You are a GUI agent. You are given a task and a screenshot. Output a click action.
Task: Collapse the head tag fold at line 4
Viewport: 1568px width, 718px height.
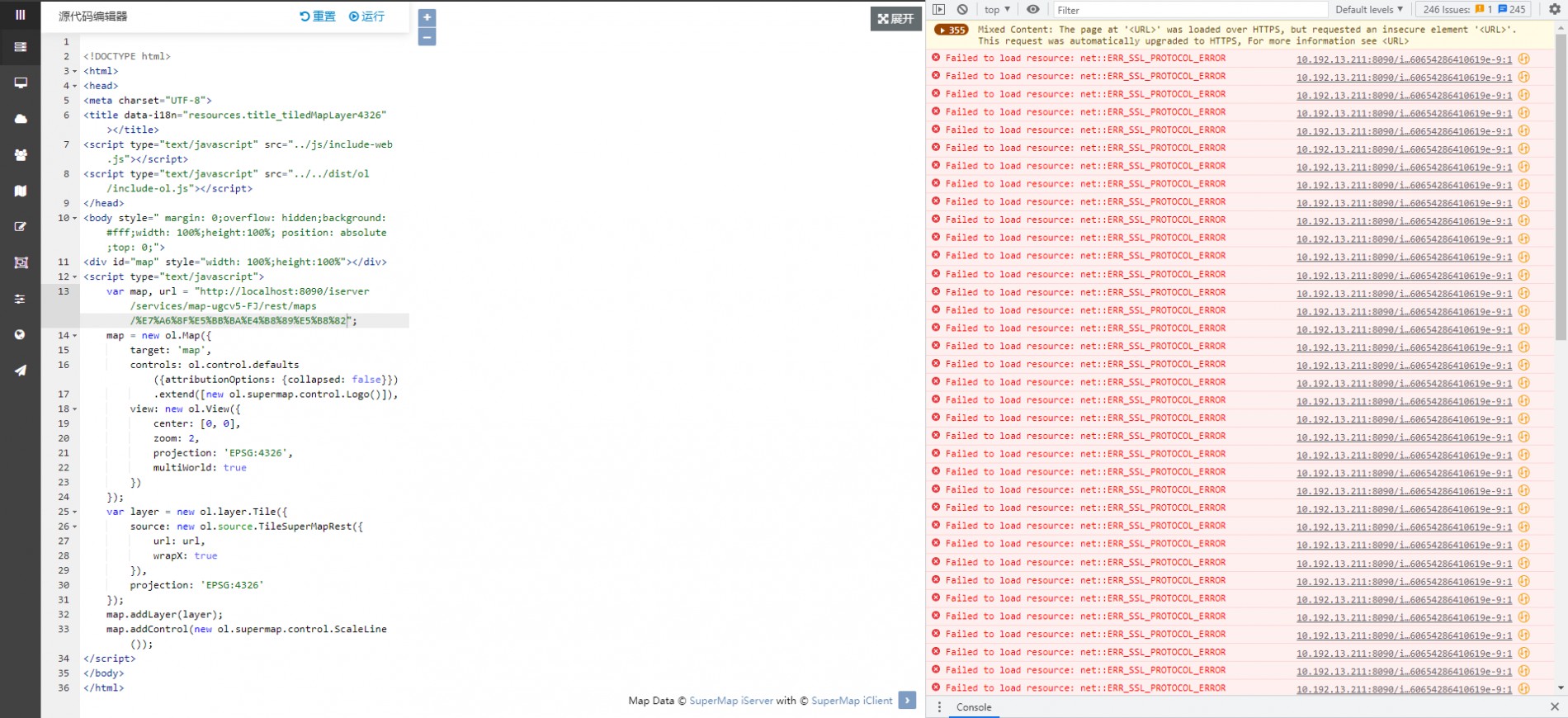point(75,87)
